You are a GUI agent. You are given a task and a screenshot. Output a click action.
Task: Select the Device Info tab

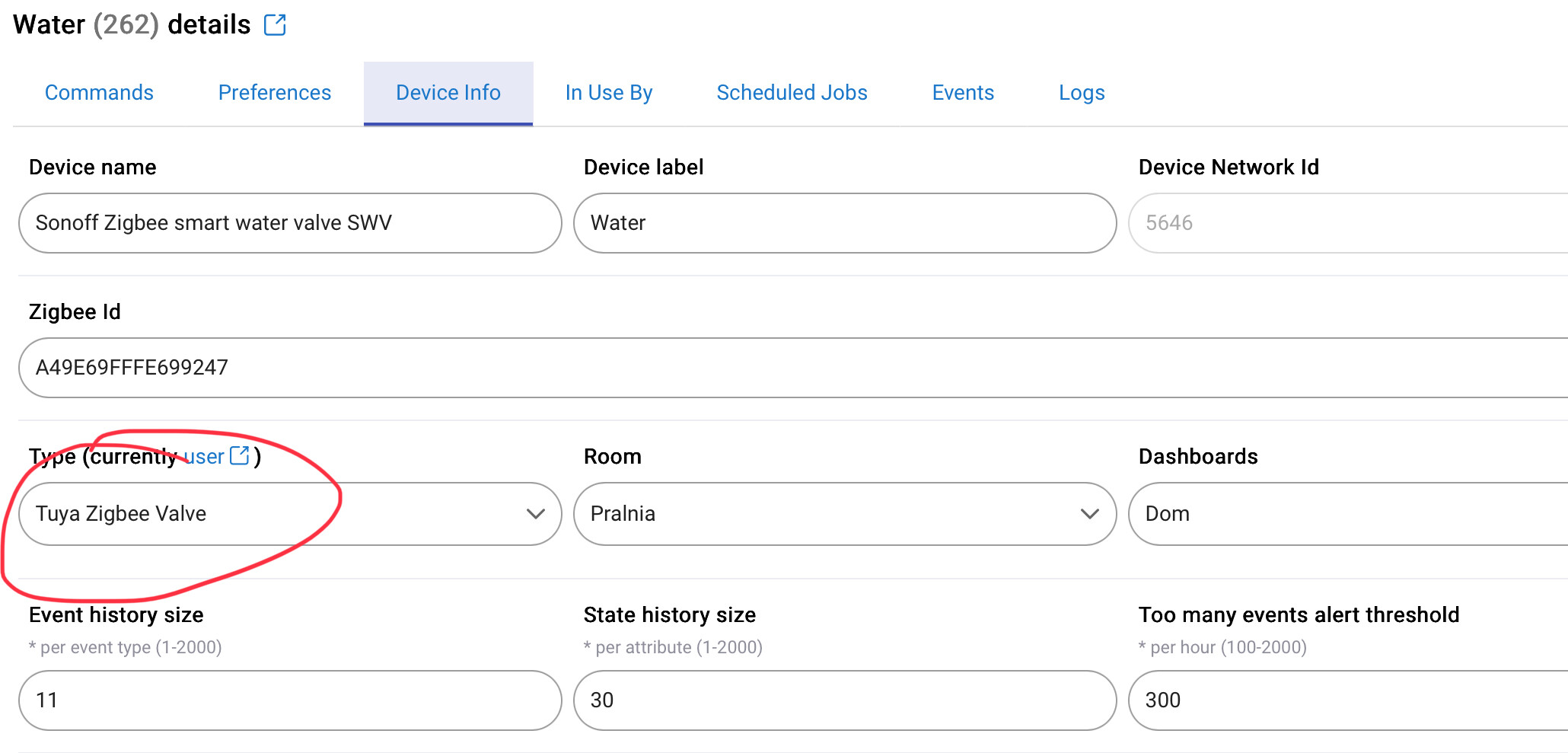click(448, 93)
